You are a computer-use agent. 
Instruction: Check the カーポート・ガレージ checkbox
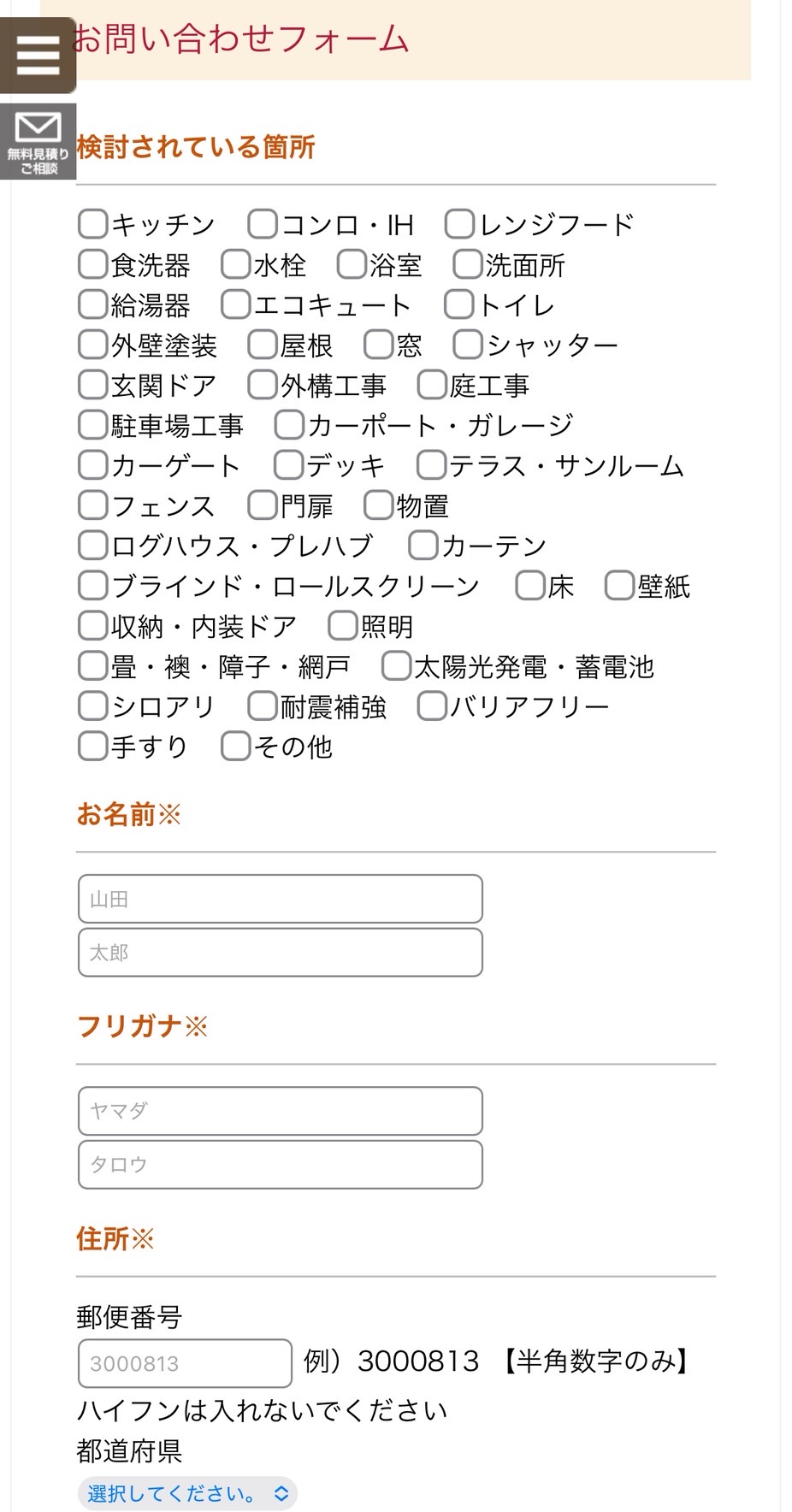288,424
